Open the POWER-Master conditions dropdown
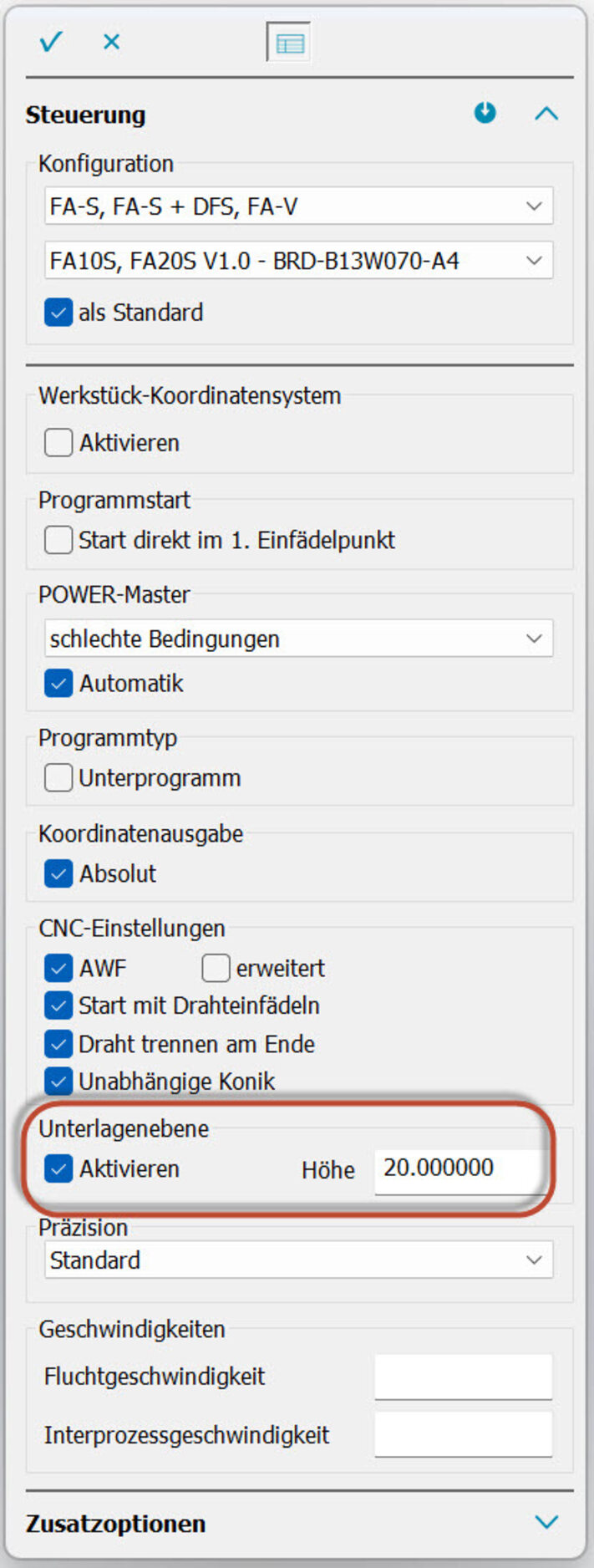The width and height of the screenshot is (594, 1568). tap(298, 639)
